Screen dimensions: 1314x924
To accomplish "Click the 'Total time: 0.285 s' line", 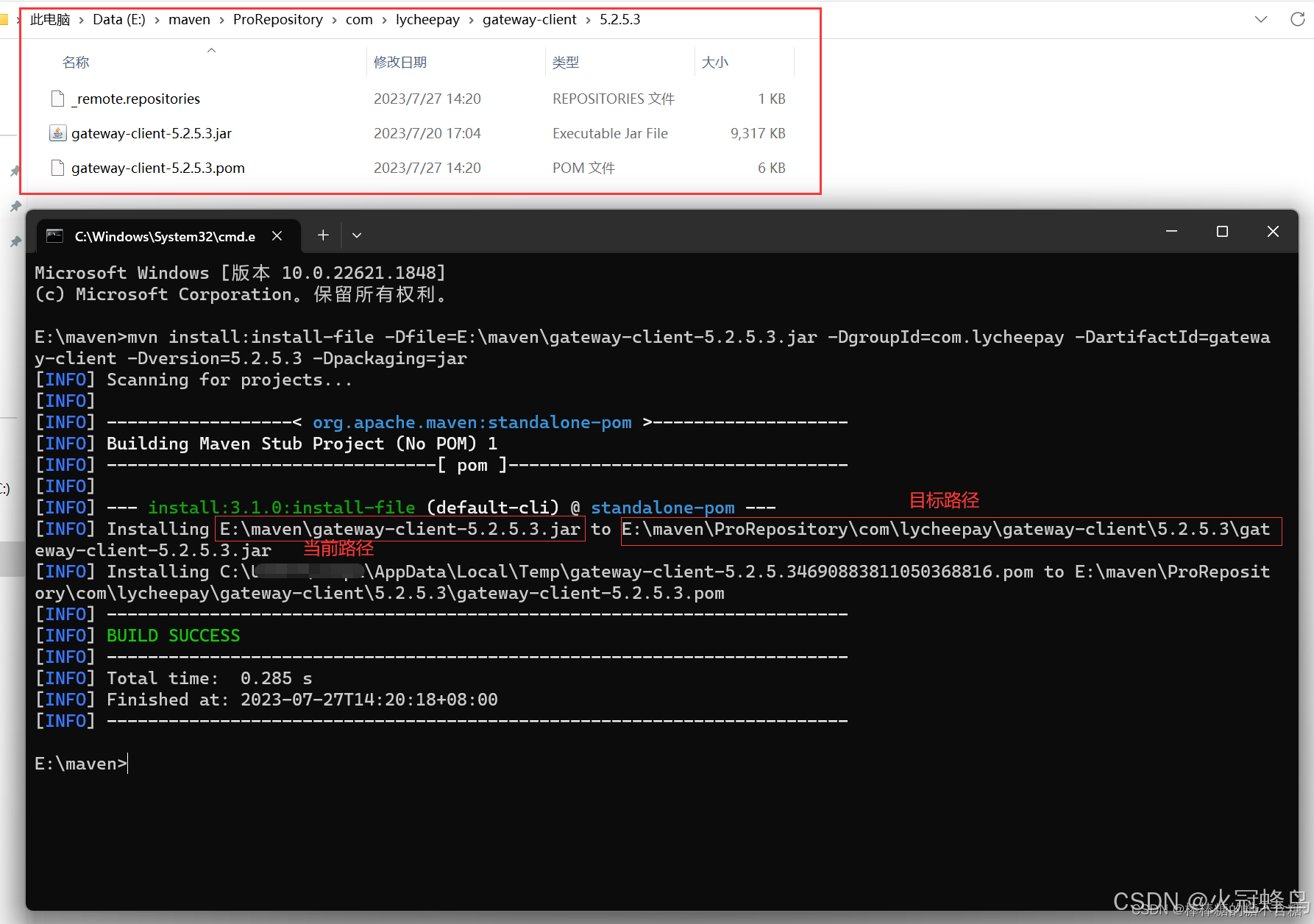I will point(210,678).
